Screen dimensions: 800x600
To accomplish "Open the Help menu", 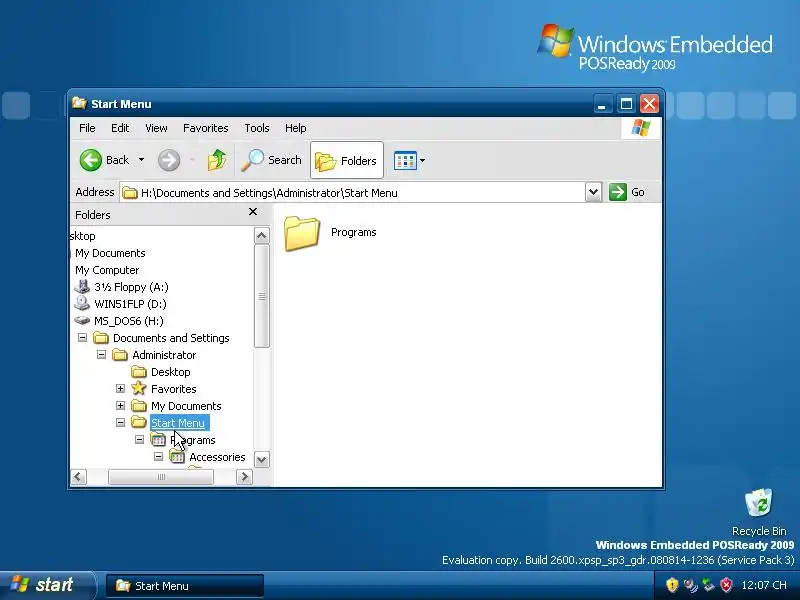I will 295,128.
